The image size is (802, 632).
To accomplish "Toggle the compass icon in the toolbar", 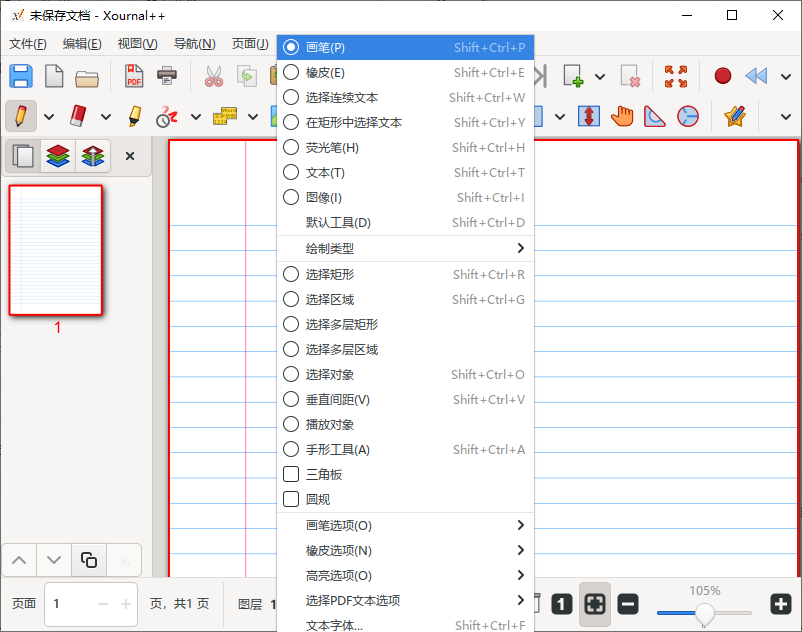I will 687,116.
